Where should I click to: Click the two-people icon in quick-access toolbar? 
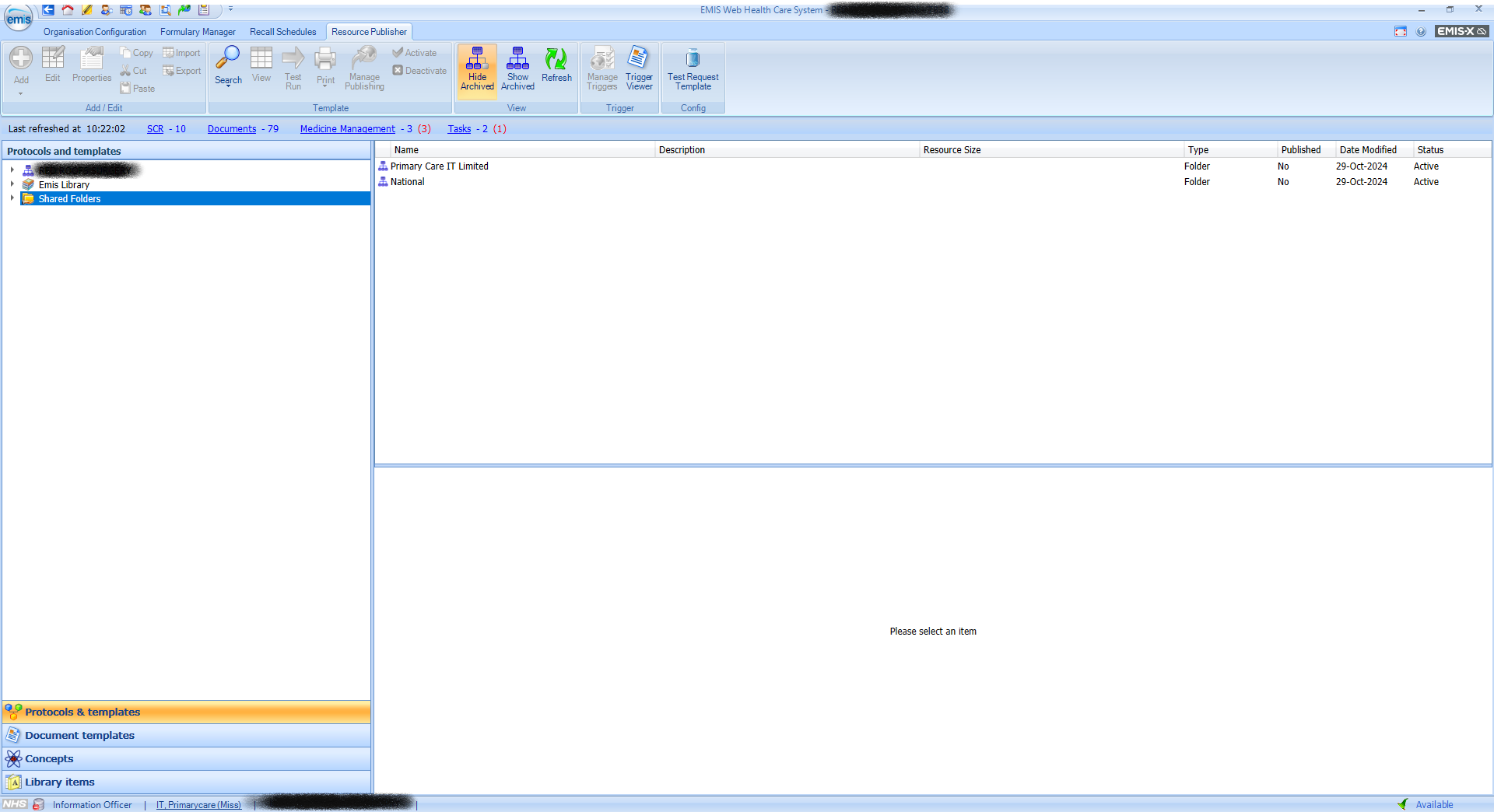[x=146, y=10]
